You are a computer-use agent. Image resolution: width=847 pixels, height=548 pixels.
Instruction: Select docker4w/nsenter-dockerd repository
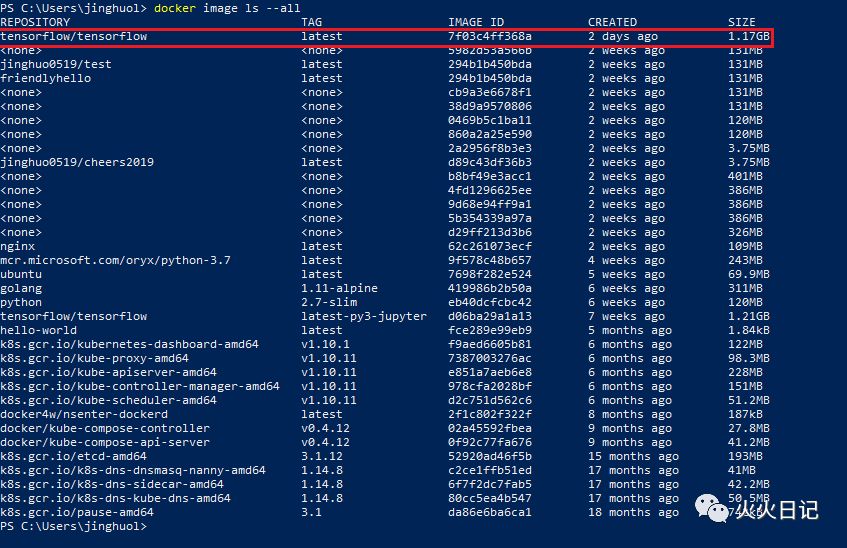tap(84, 415)
